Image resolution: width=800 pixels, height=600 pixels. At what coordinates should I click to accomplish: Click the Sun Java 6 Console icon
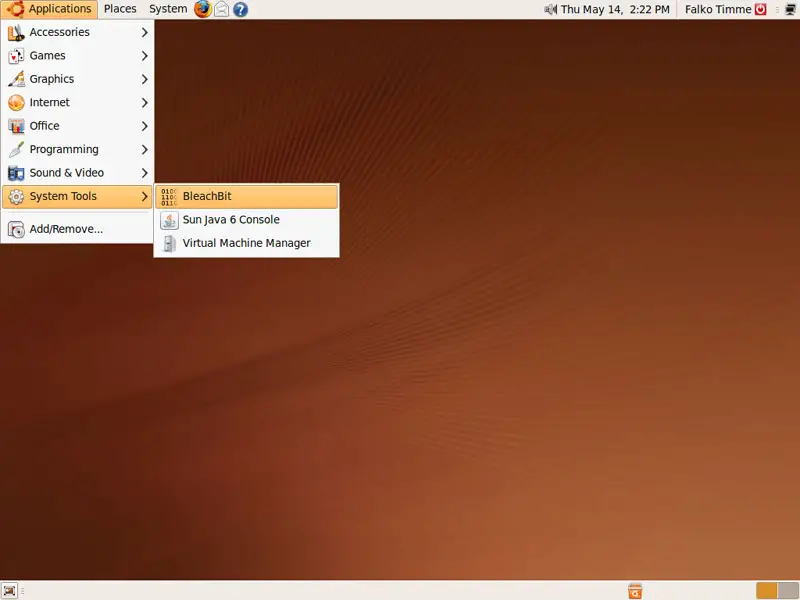coord(169,220)
